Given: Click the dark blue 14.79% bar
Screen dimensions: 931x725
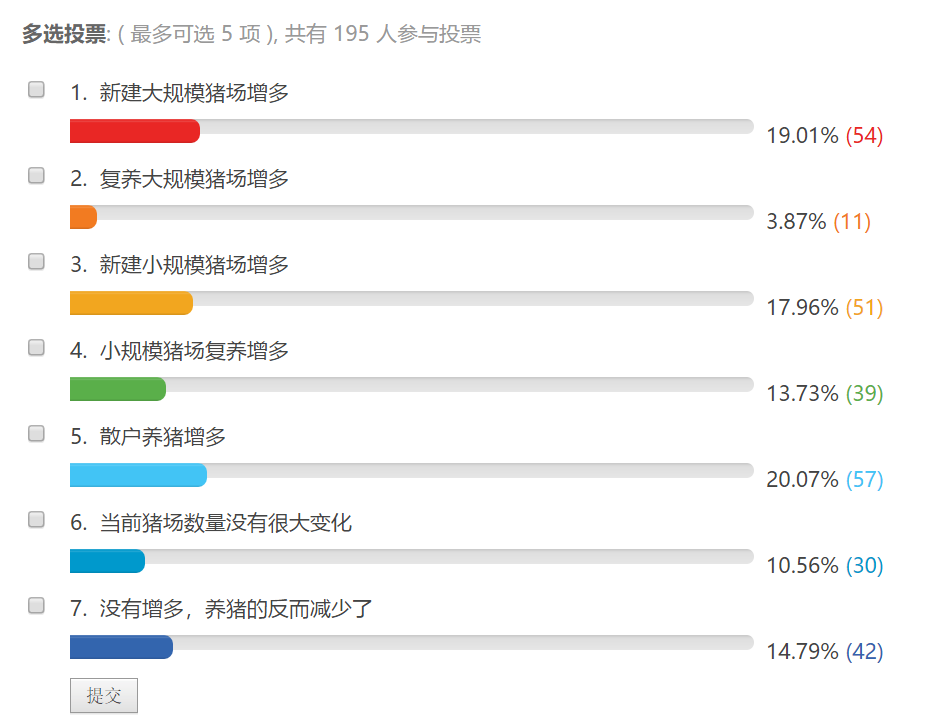Looking at the screenshot, I should [121, 647].
